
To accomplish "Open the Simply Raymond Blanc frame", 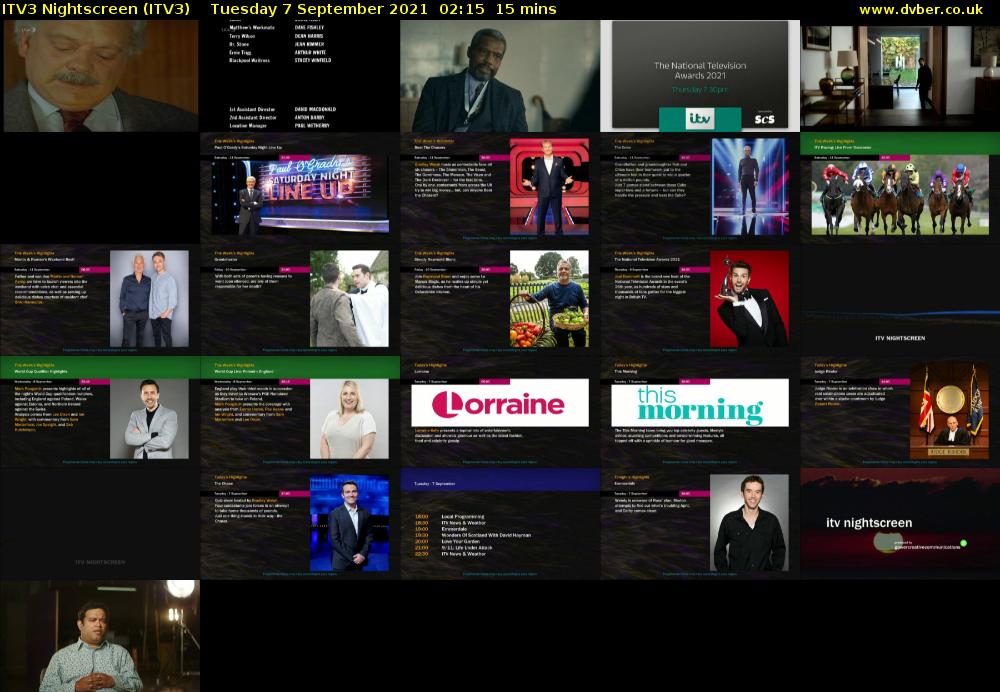I will [500, 300].
